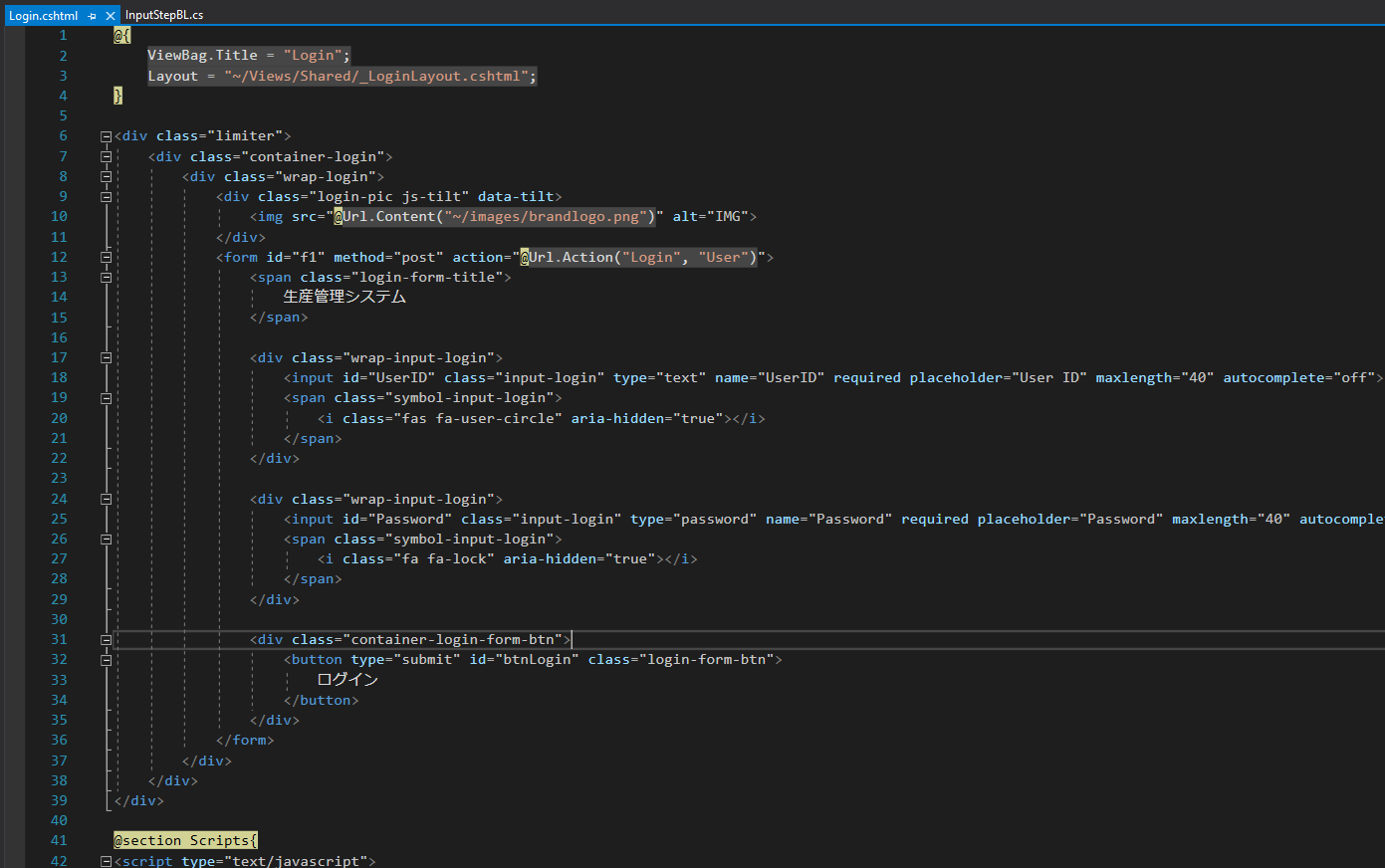This screenshot has width=1385, height=868.
Task: Click the @section Scripts{ line
Action: point(185,840)
